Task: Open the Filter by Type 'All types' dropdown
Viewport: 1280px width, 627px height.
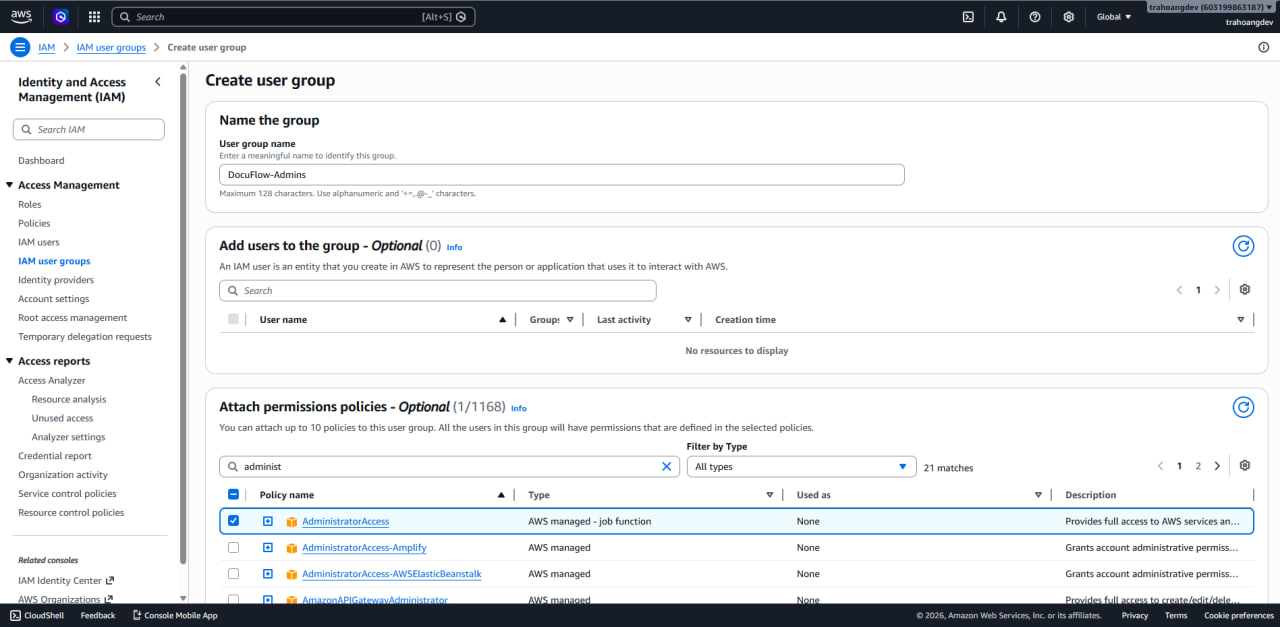Action: click(801, 467)
